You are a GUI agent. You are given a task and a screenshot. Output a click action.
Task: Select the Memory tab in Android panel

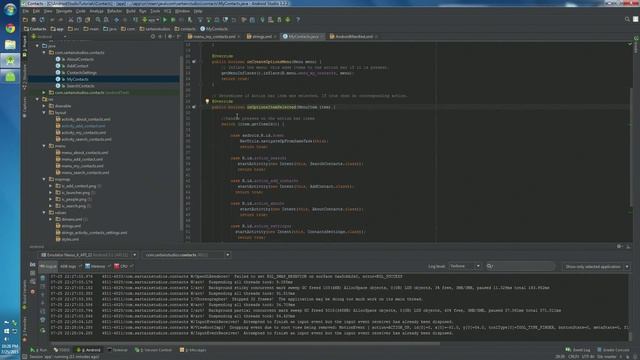click(x=97, y=267)
